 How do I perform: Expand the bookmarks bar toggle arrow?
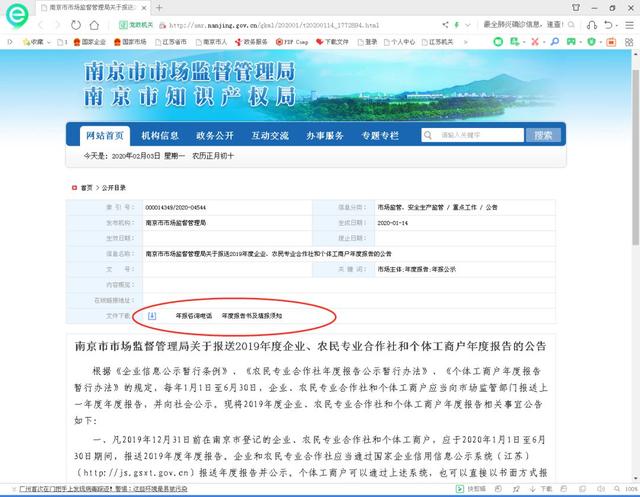point(10,42)
